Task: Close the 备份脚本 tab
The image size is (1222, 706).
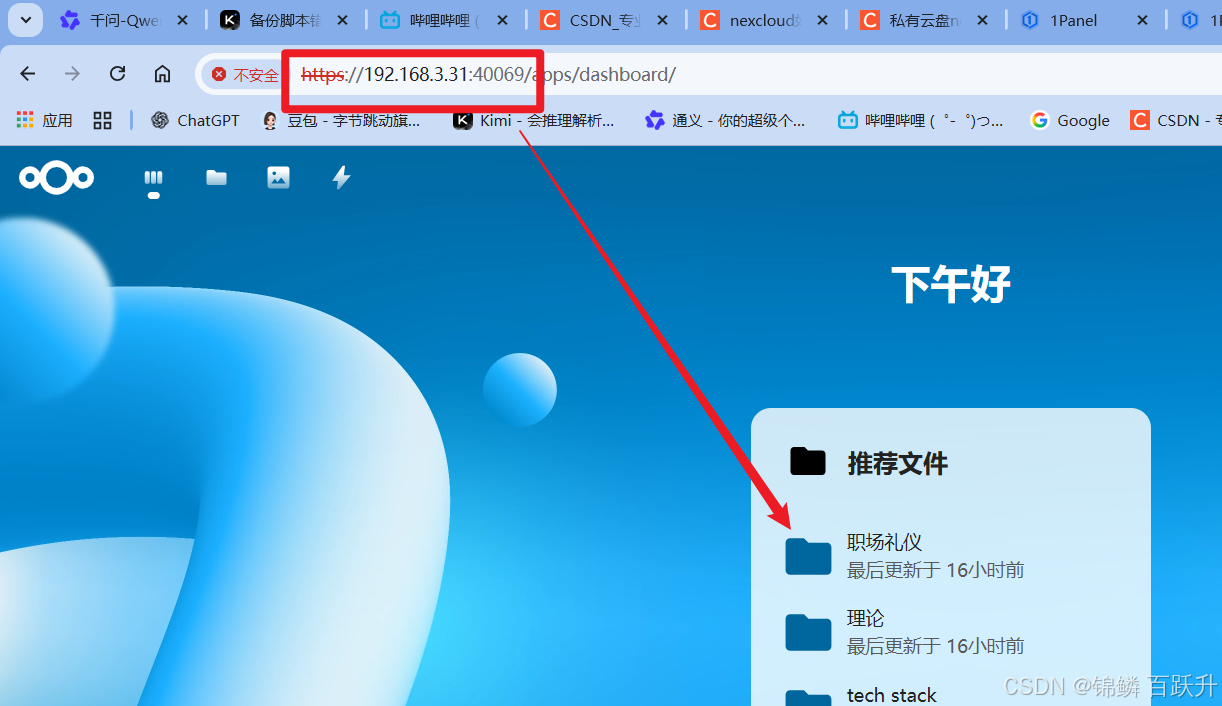Action: 343,20
